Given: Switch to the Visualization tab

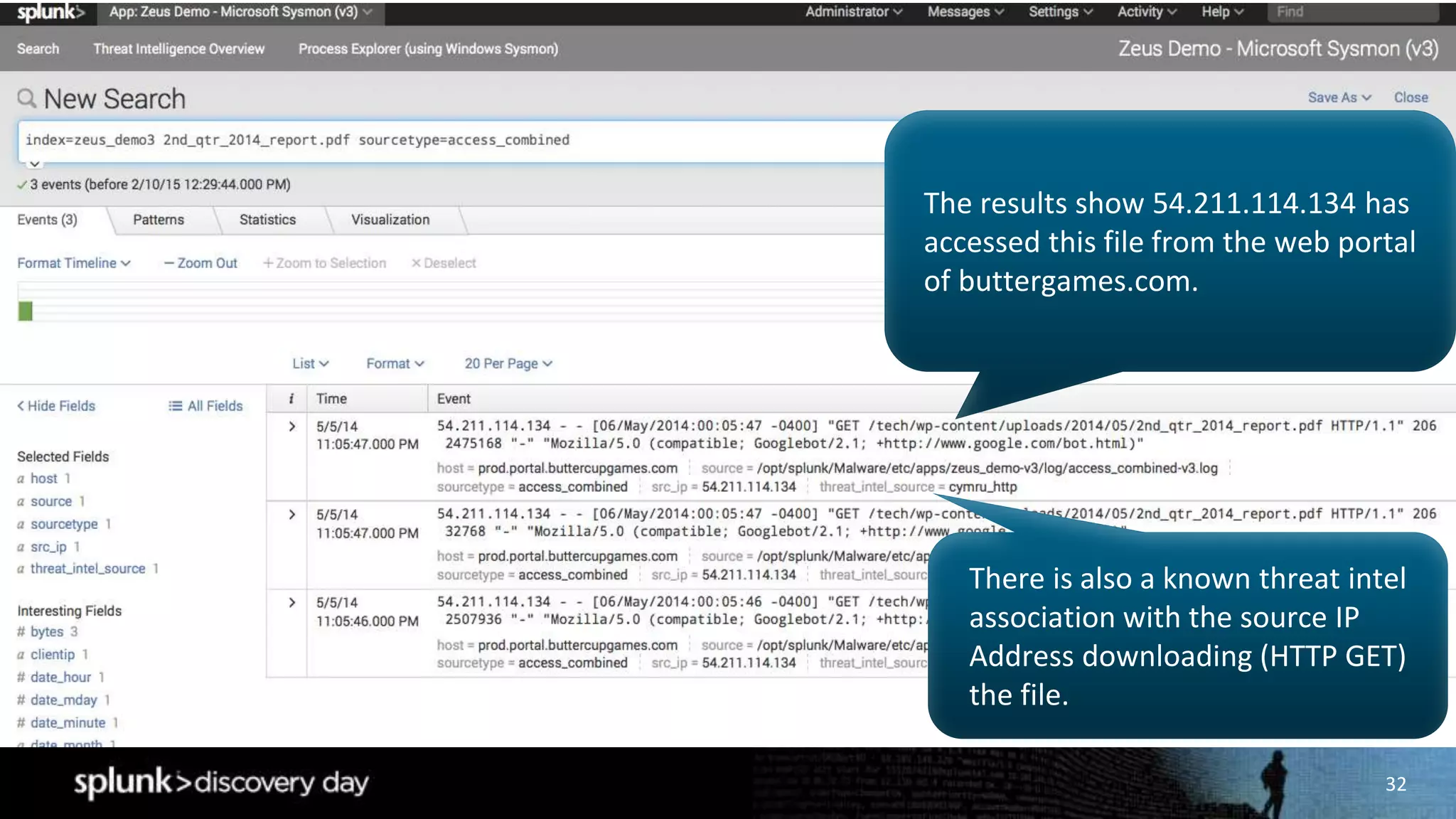Looking at the screenshot, I should pyautogui.click(x=390, y=220).
